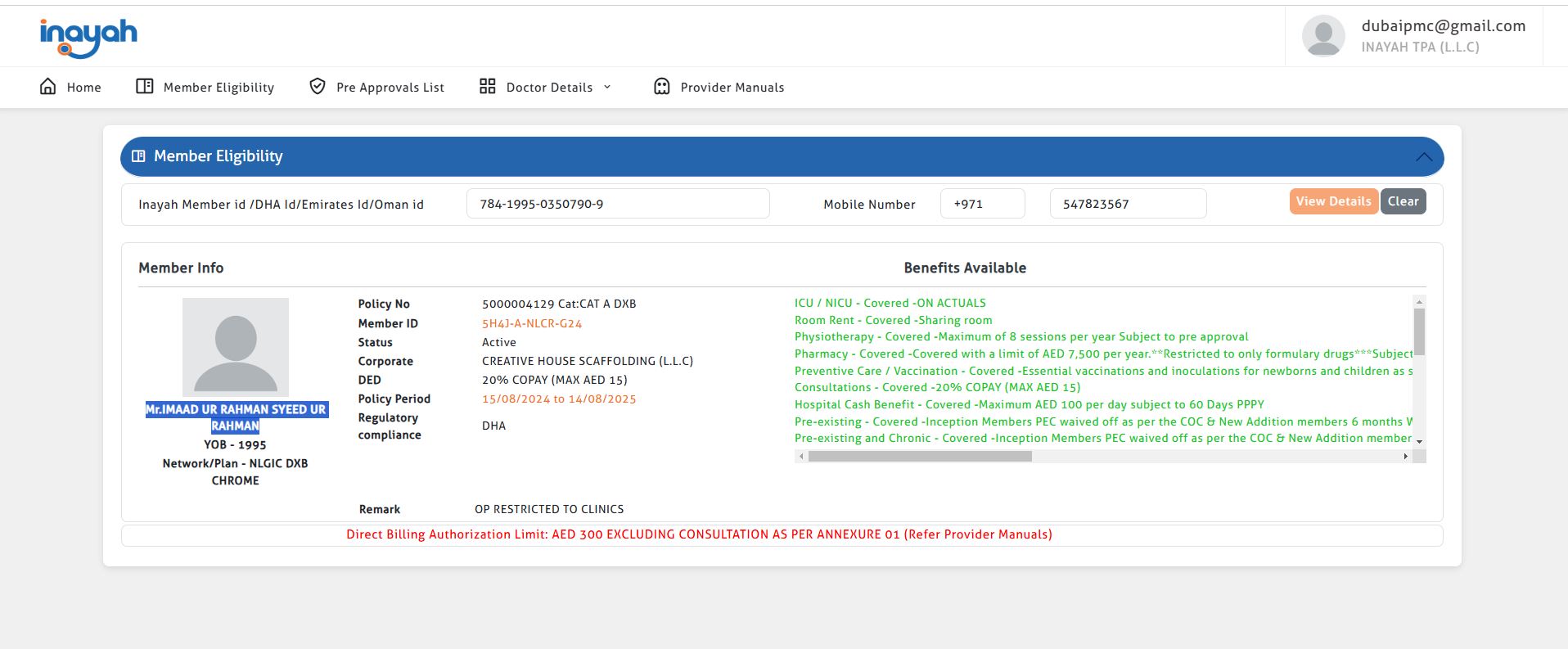Click the policy number 5000004129 text
The width and height of the screenshot is (1568, 649).
coord(518,304)
